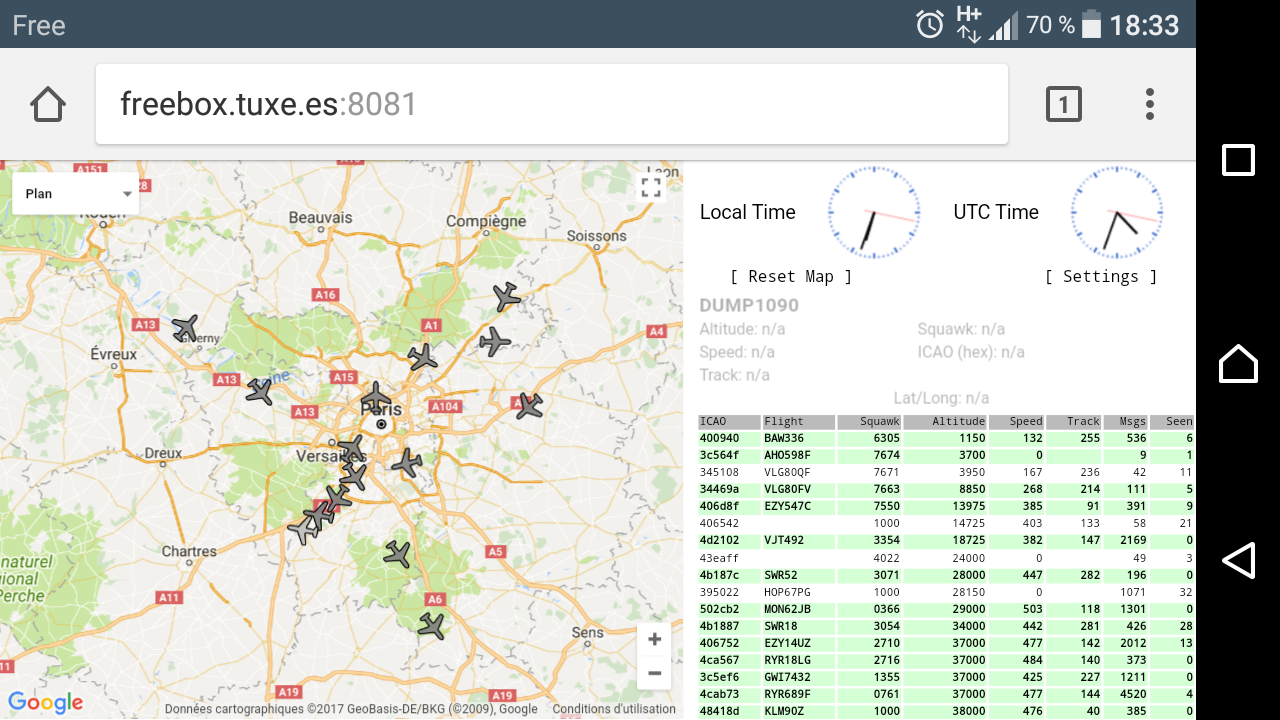Select the aircraft near Soissons
The width and height of the screenshot is (1280, 720).
[x=507, y=297]
